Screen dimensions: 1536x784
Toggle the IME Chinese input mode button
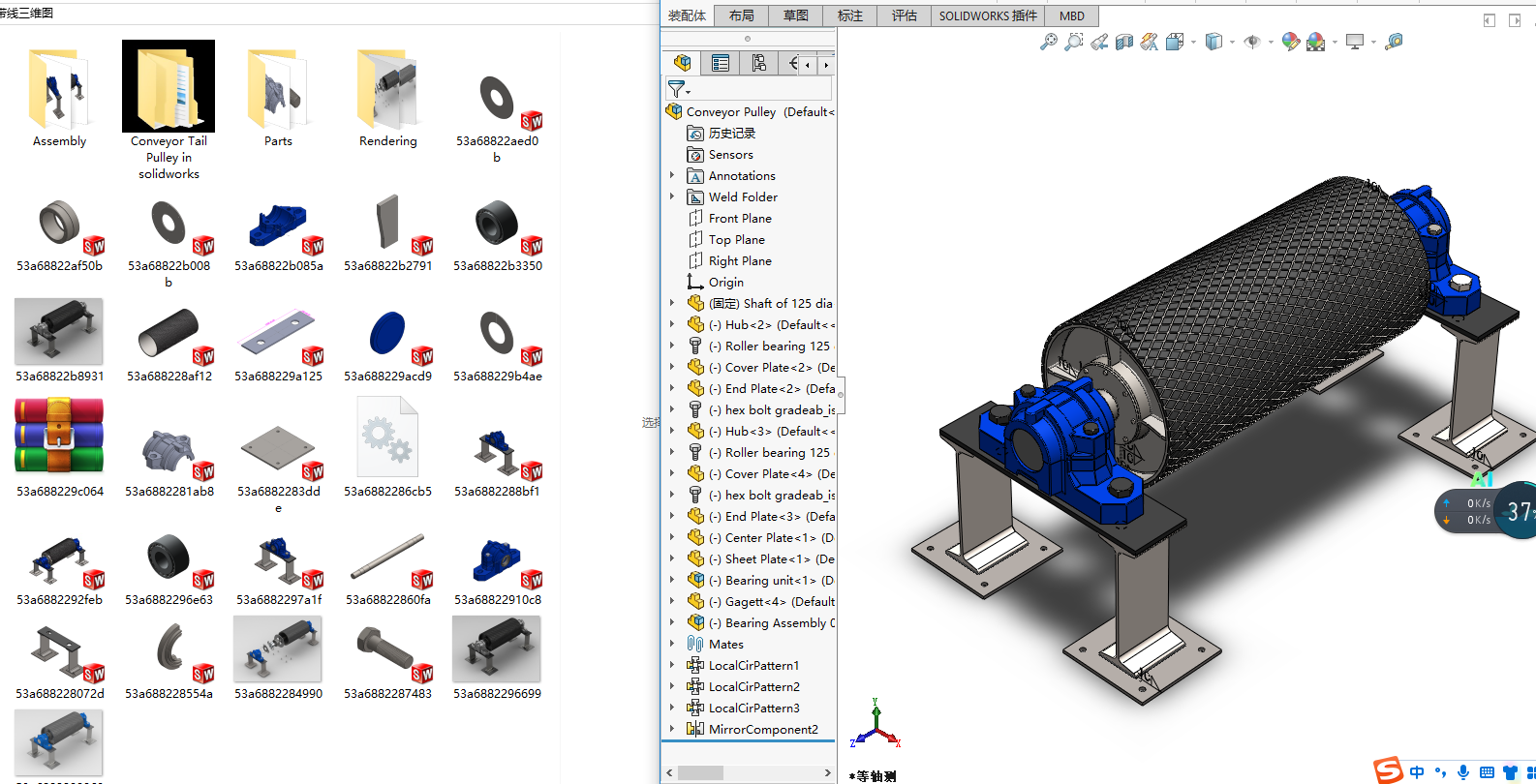(1417, 771)
